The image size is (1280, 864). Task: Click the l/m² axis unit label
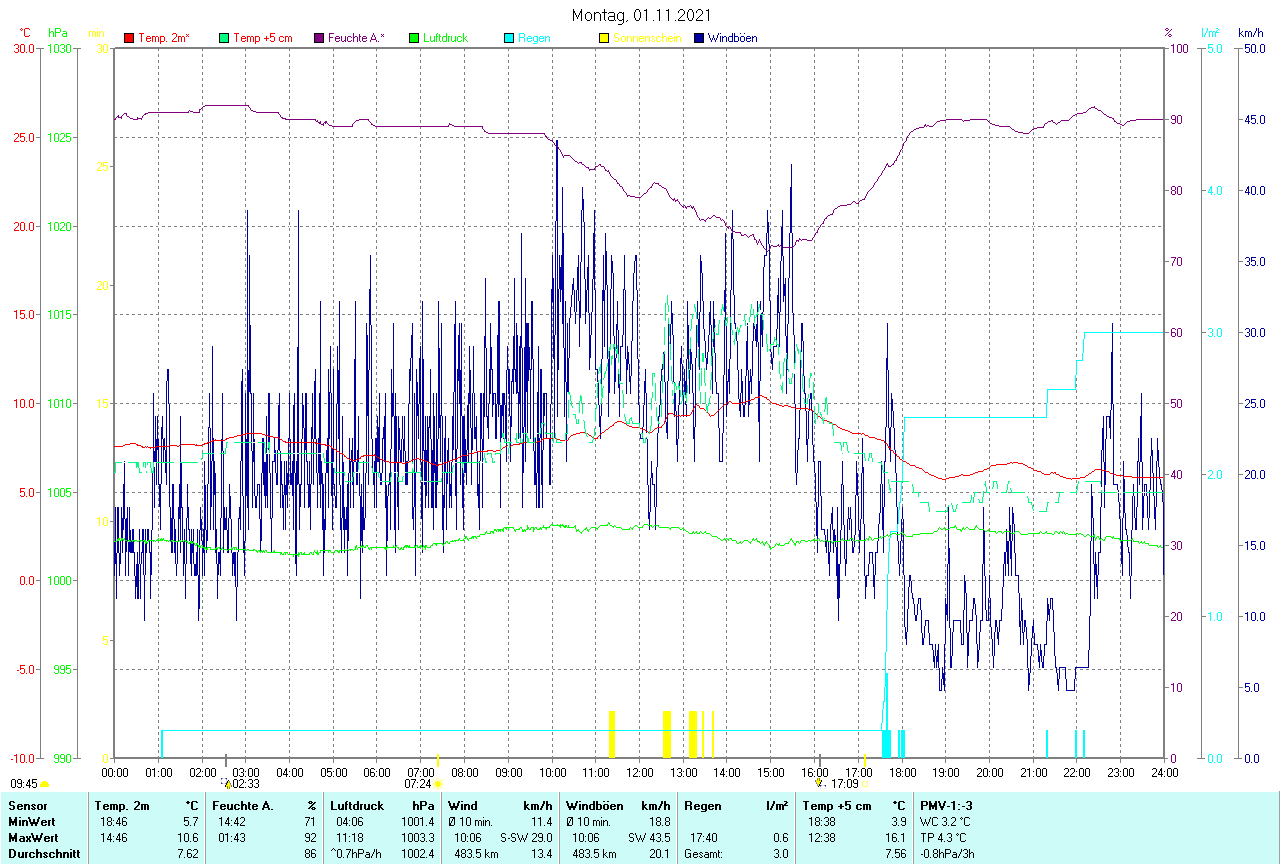(1211, 33)
